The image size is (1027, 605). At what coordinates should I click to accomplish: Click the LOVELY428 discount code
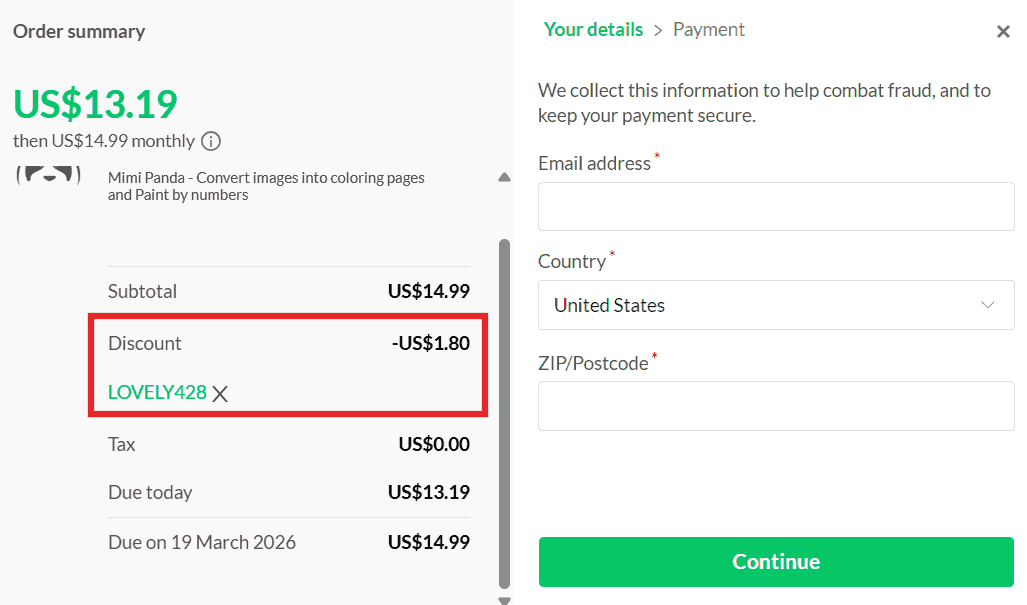point(157,393)
